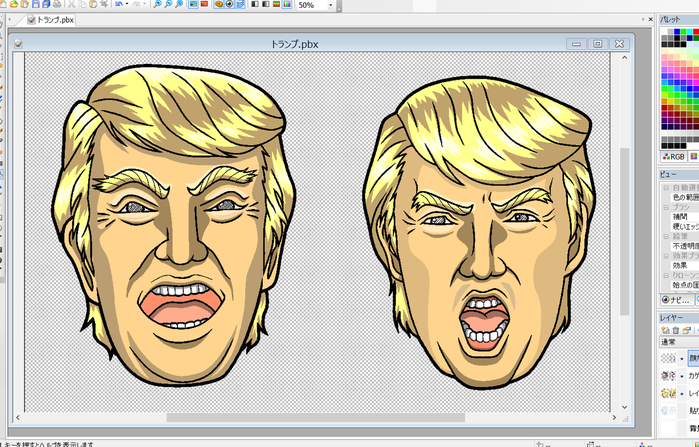
Task: Select the 不透明度 property row
Action: [x=685, y=246]
